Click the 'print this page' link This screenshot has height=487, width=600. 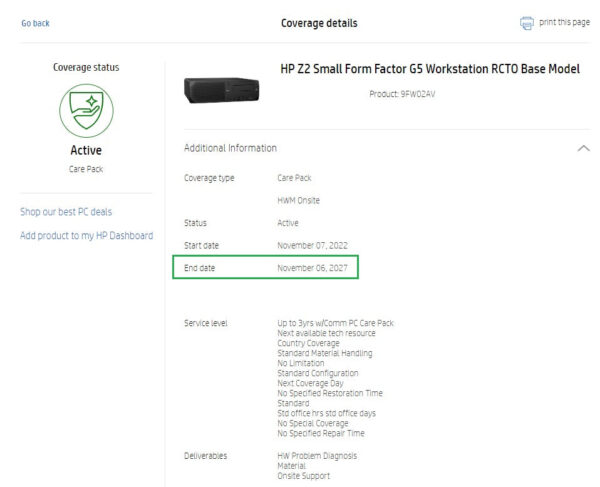pyautogui.click(x=564, y=23)
